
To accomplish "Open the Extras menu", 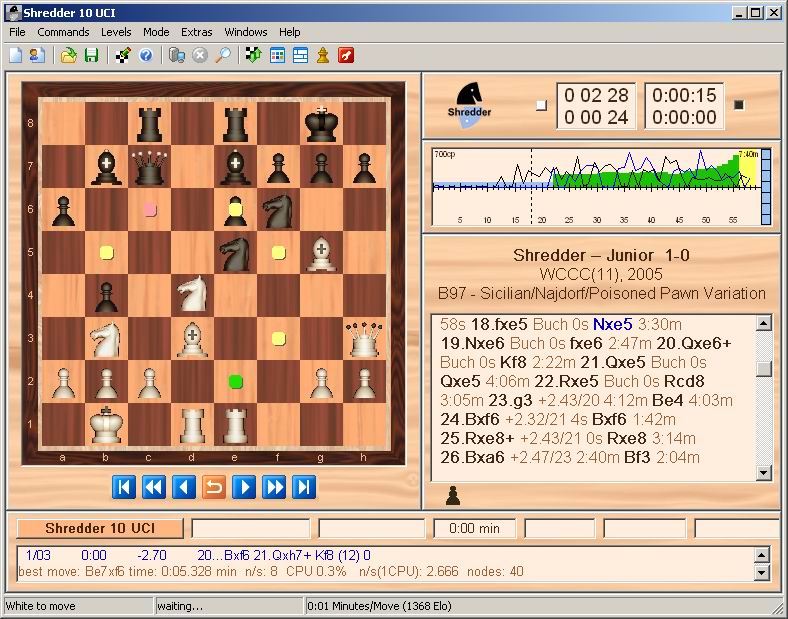I will point(196,32).
